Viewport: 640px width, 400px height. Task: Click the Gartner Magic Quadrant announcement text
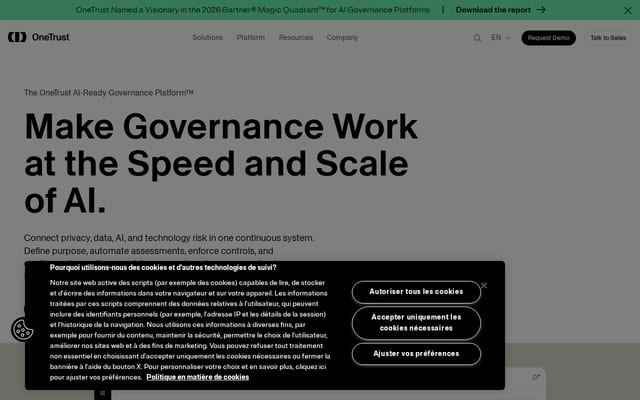click(x=253, y=10)
